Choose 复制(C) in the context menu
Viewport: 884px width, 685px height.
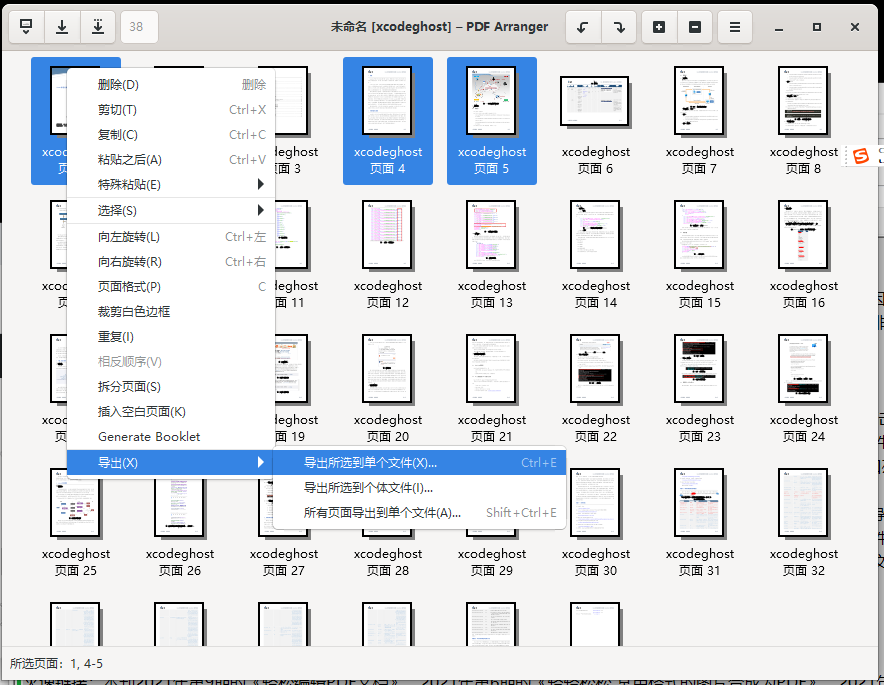[x=171, y=135]
